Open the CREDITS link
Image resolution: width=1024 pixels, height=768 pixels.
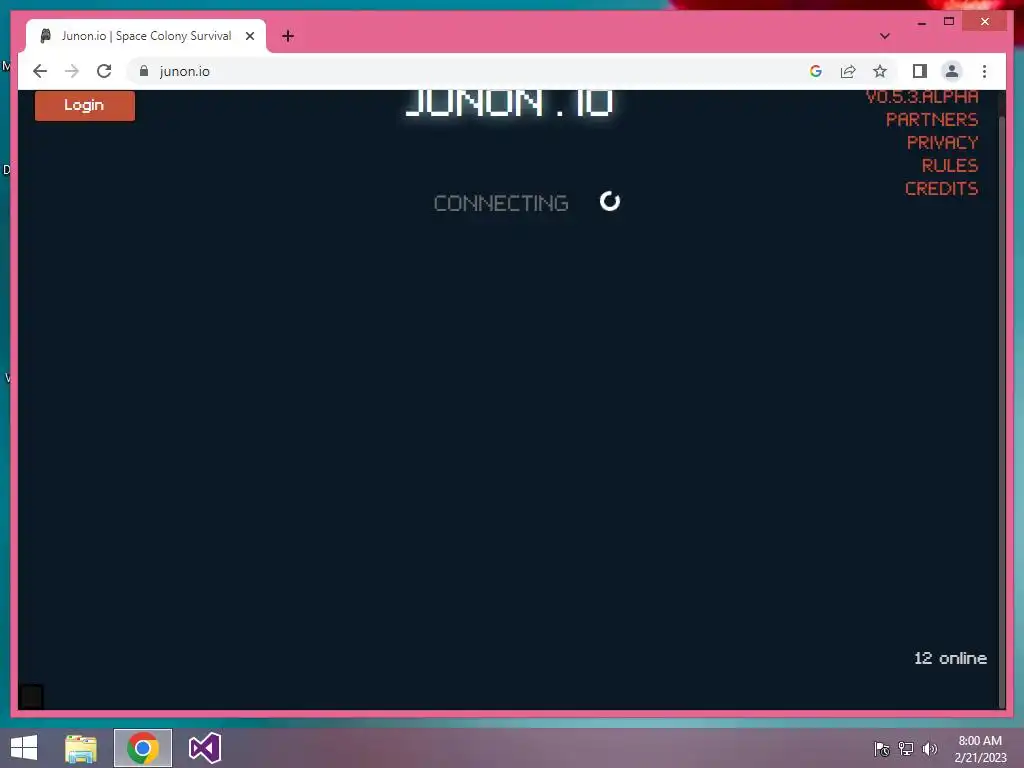pyautogui.click(x=941, y=189)
